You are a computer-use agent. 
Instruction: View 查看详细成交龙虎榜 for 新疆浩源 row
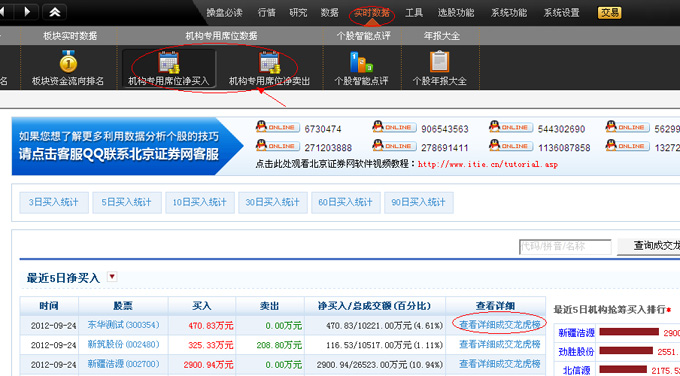(x=500, y=364)
